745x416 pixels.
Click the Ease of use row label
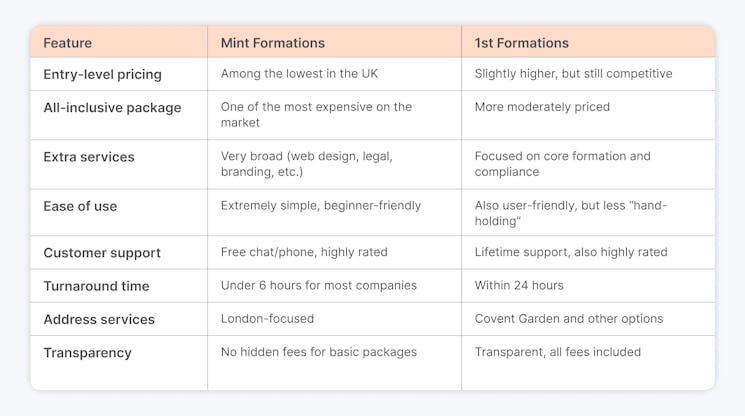coord(80,206)
